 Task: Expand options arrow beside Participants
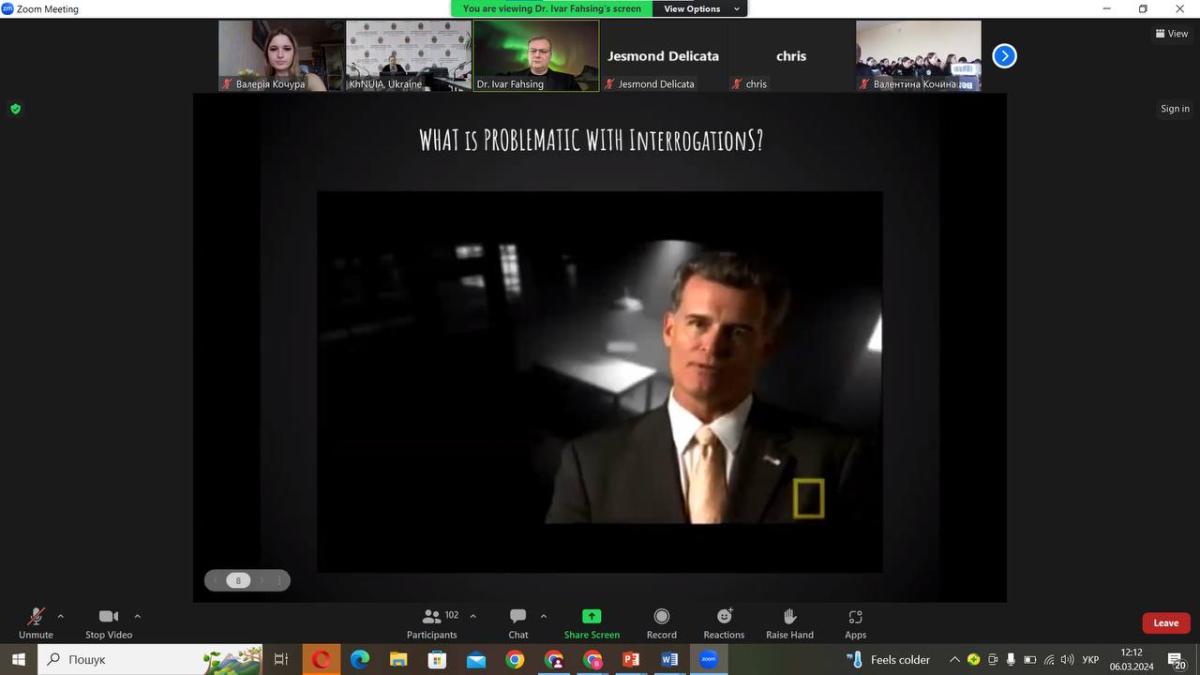coord(473,616)
